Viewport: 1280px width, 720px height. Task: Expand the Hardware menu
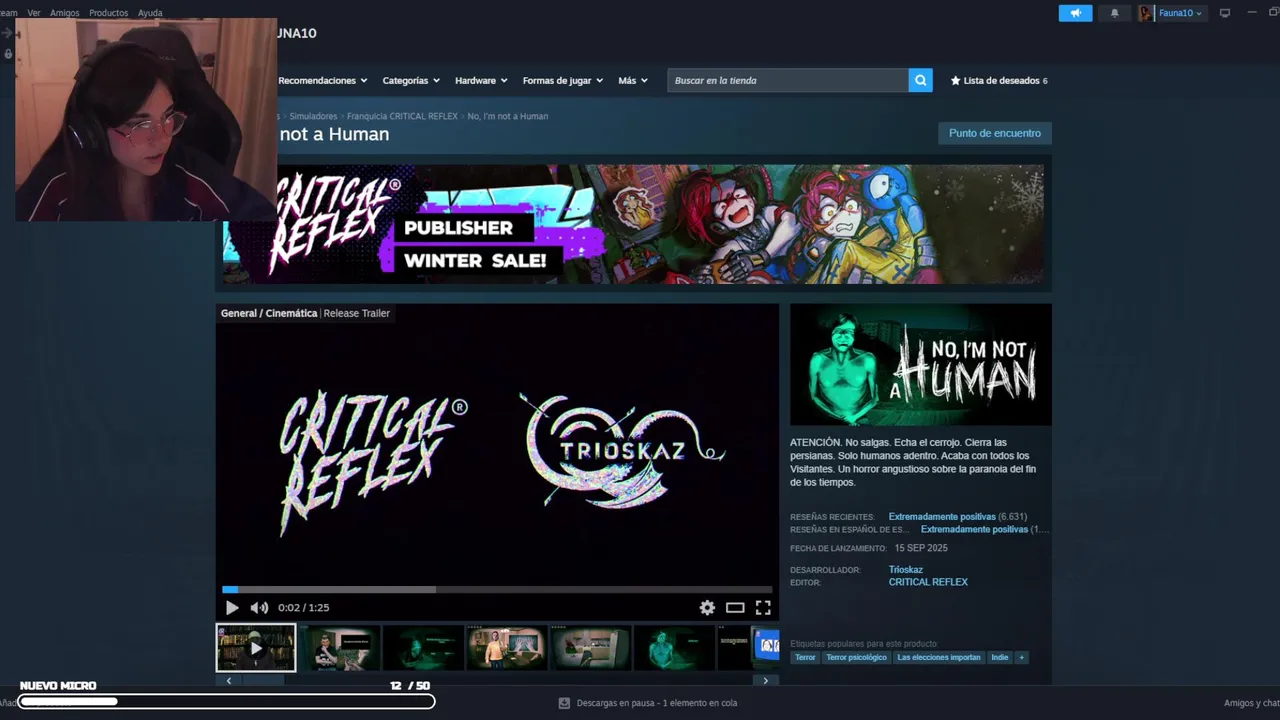click(x=481, y=80)
